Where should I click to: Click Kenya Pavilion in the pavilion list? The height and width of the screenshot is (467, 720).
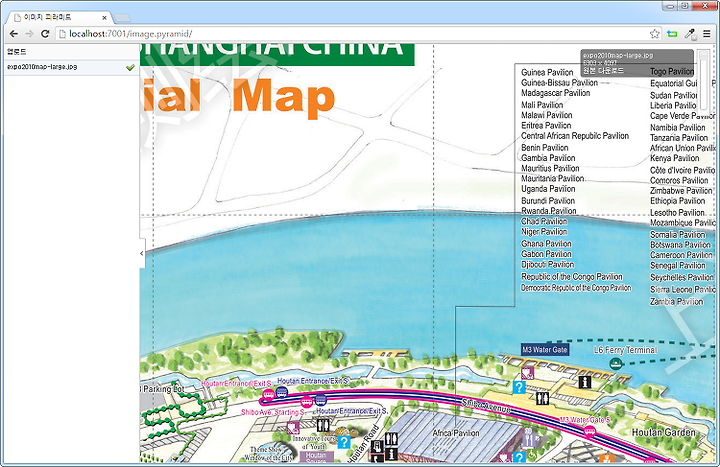tap(675, 158)
